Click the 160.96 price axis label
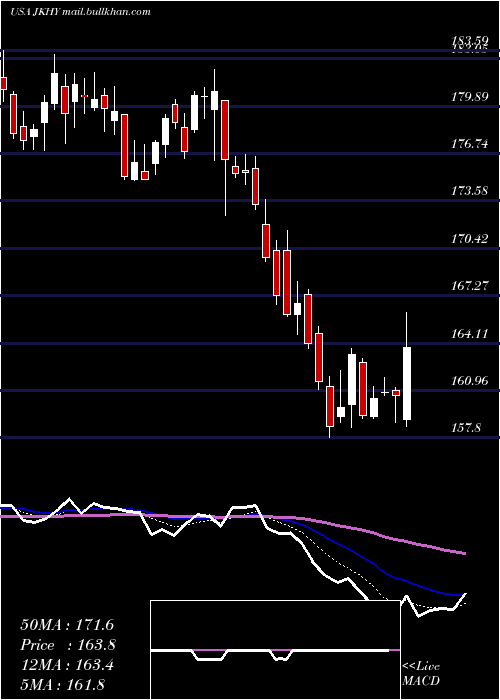500x700 pixels. (470, 381)
